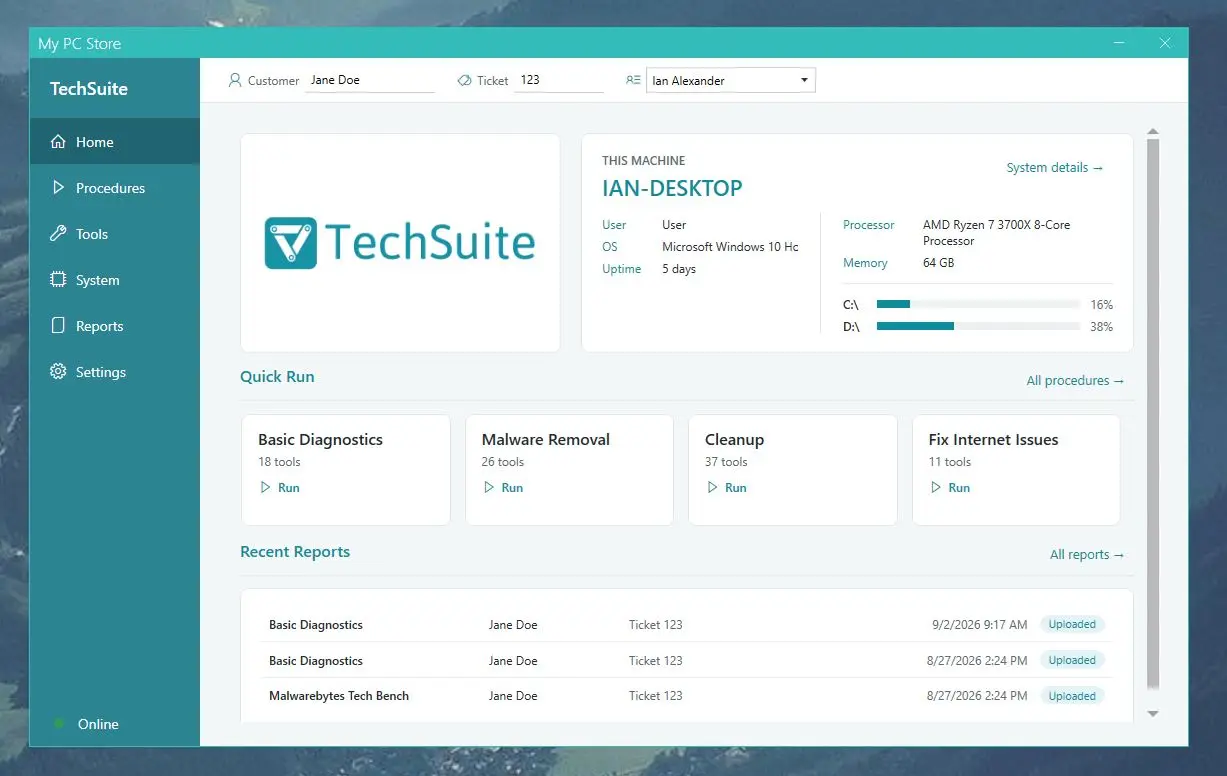The image size is (1227, 776).
Task: Open the Settings section
Action: [x=115, y=372]
